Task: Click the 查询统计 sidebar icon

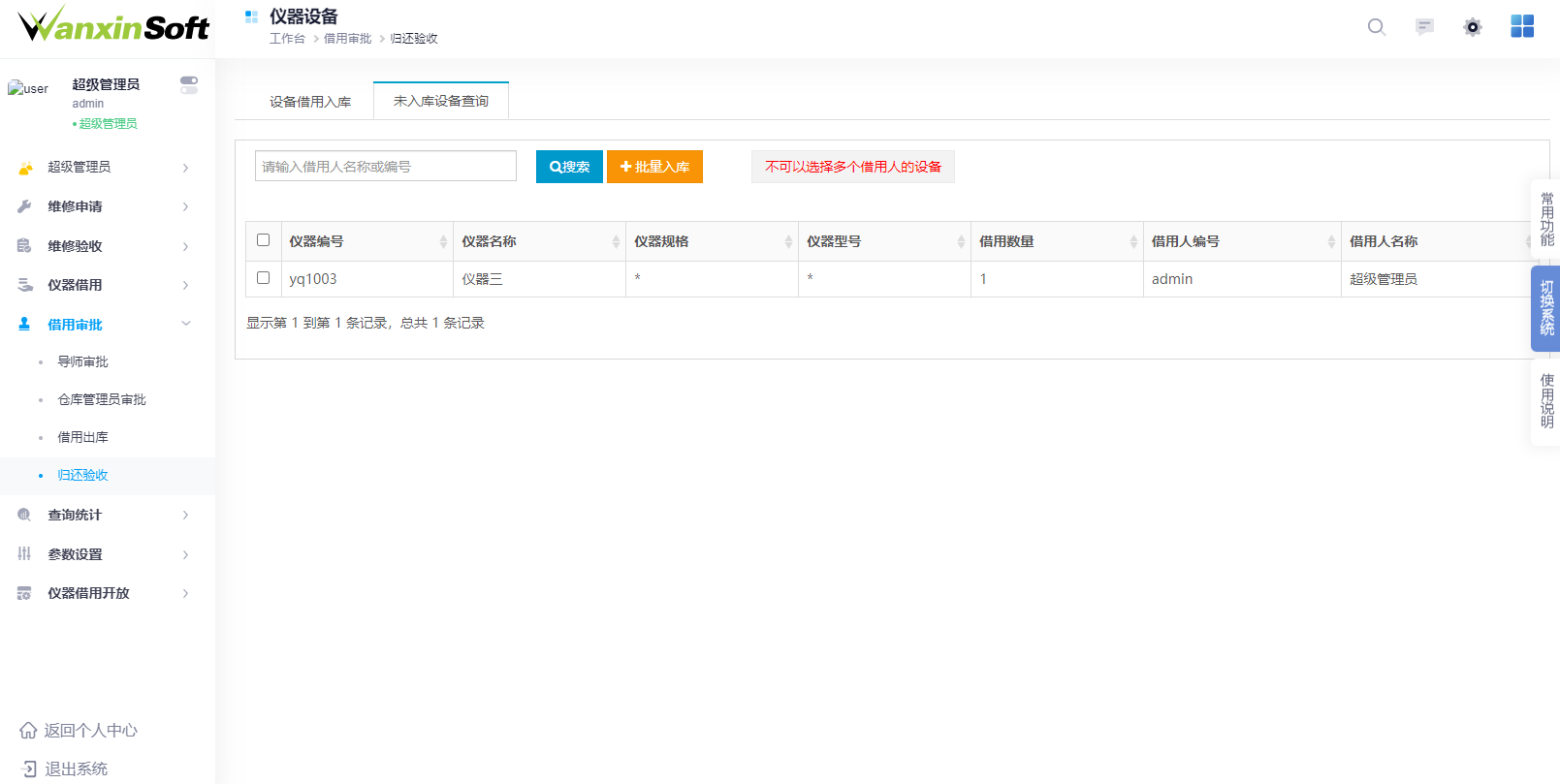Action: tap(24, 515)
